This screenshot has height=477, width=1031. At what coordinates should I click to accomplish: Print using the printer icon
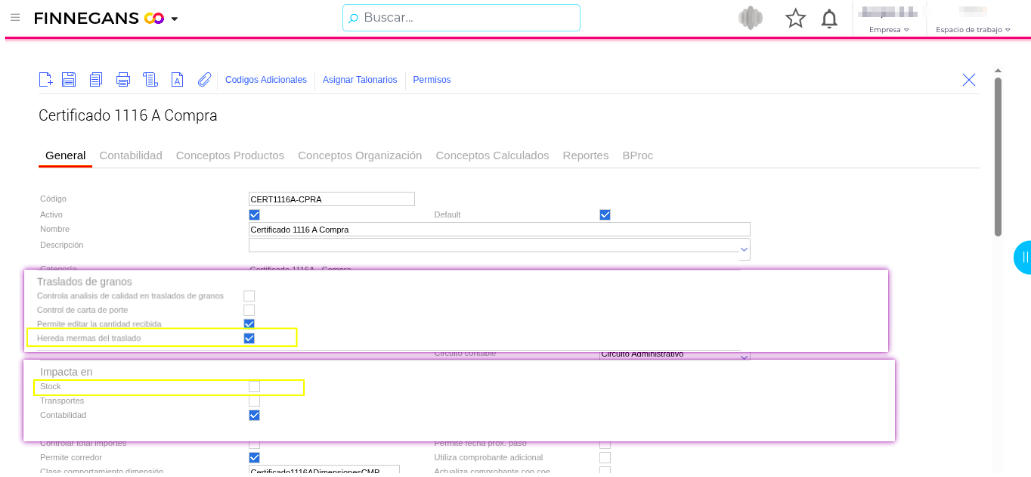point(123,80)
